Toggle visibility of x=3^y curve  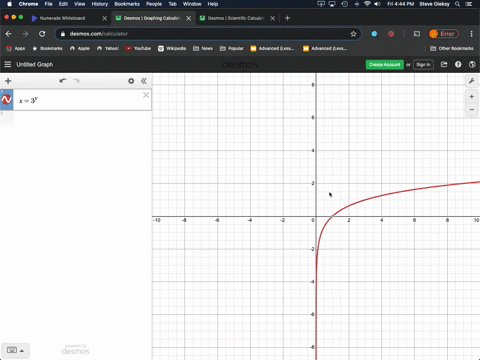6,99
